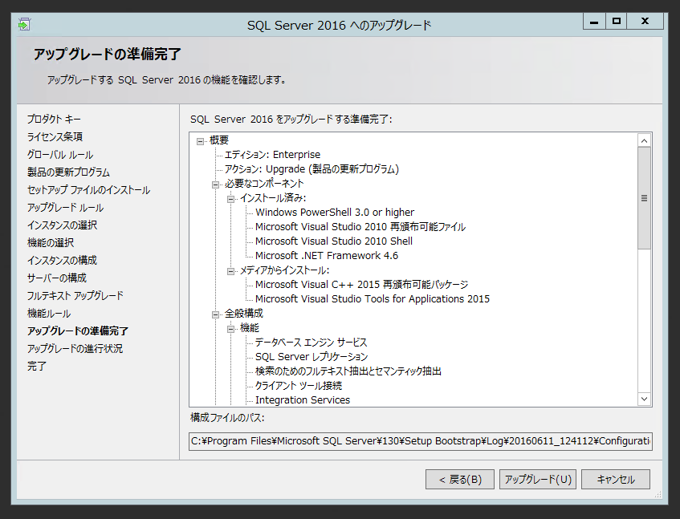Select 検索のためのフルテキスト抽出 row

(348, 371)
